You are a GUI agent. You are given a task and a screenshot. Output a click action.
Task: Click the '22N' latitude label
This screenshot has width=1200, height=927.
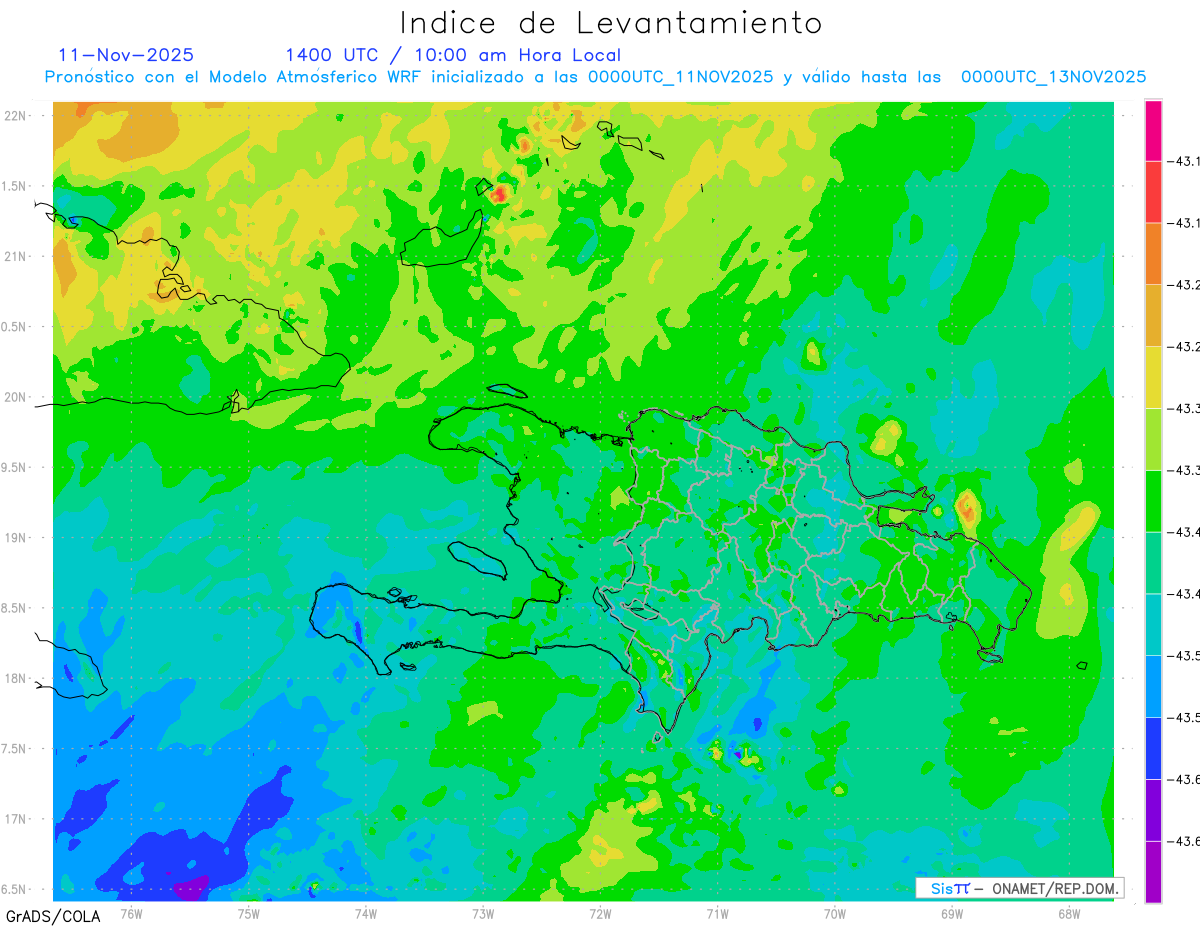pyautogui.click(x=15, y=116)
